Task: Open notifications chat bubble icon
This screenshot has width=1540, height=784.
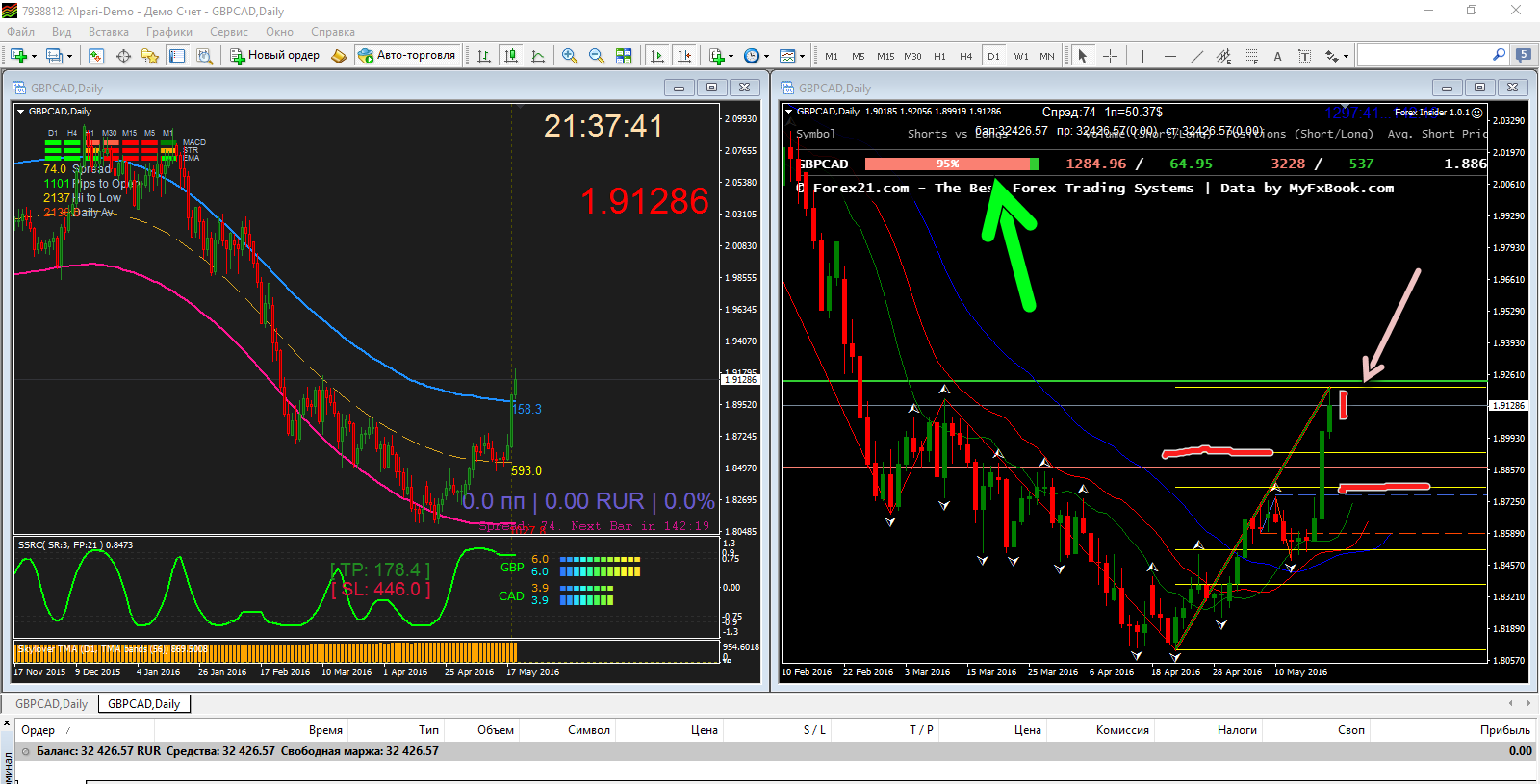Action: [1524, 55]
